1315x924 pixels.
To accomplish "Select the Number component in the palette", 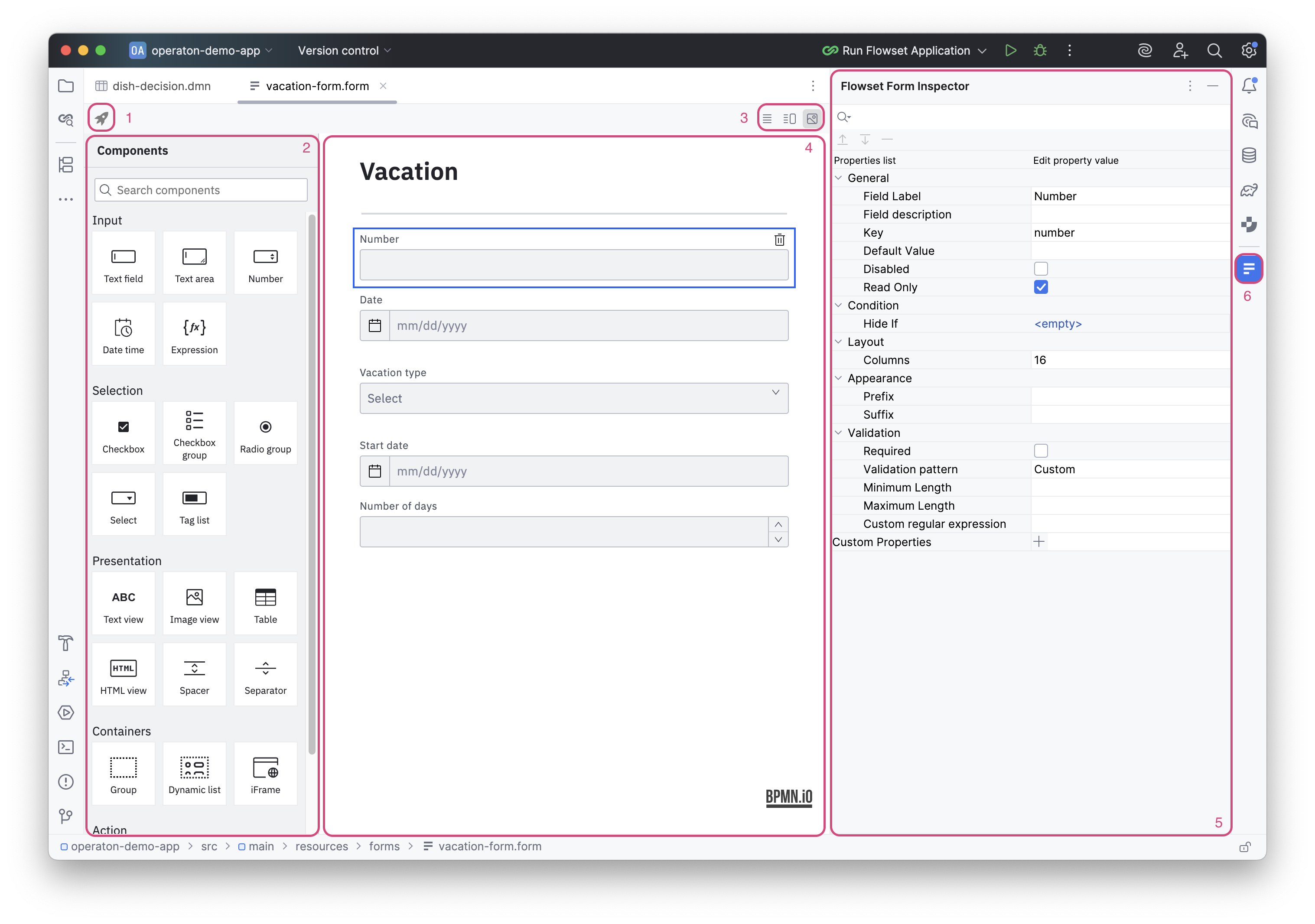I will tap(265, 262).
